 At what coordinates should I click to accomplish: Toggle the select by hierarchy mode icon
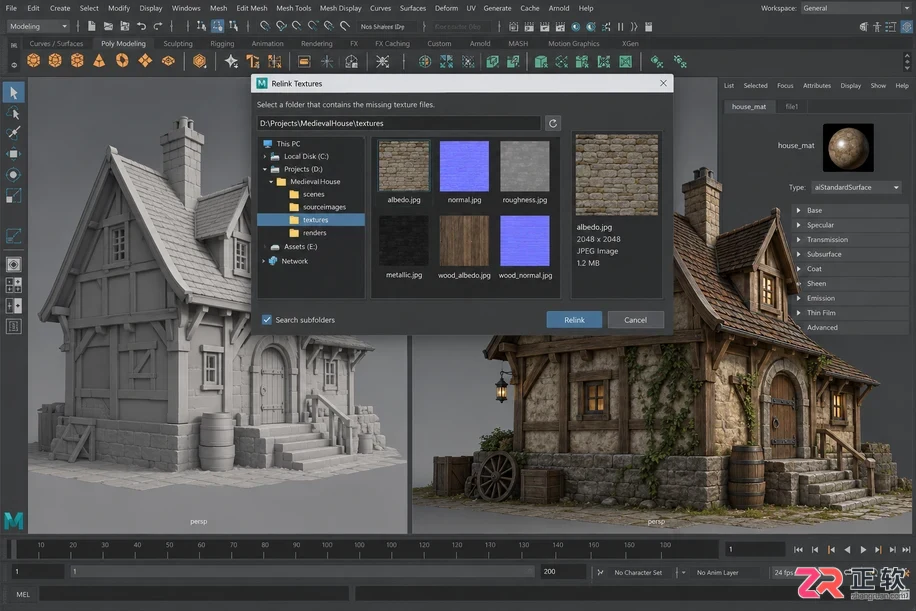pyautogui.click(x=201, y=26)
